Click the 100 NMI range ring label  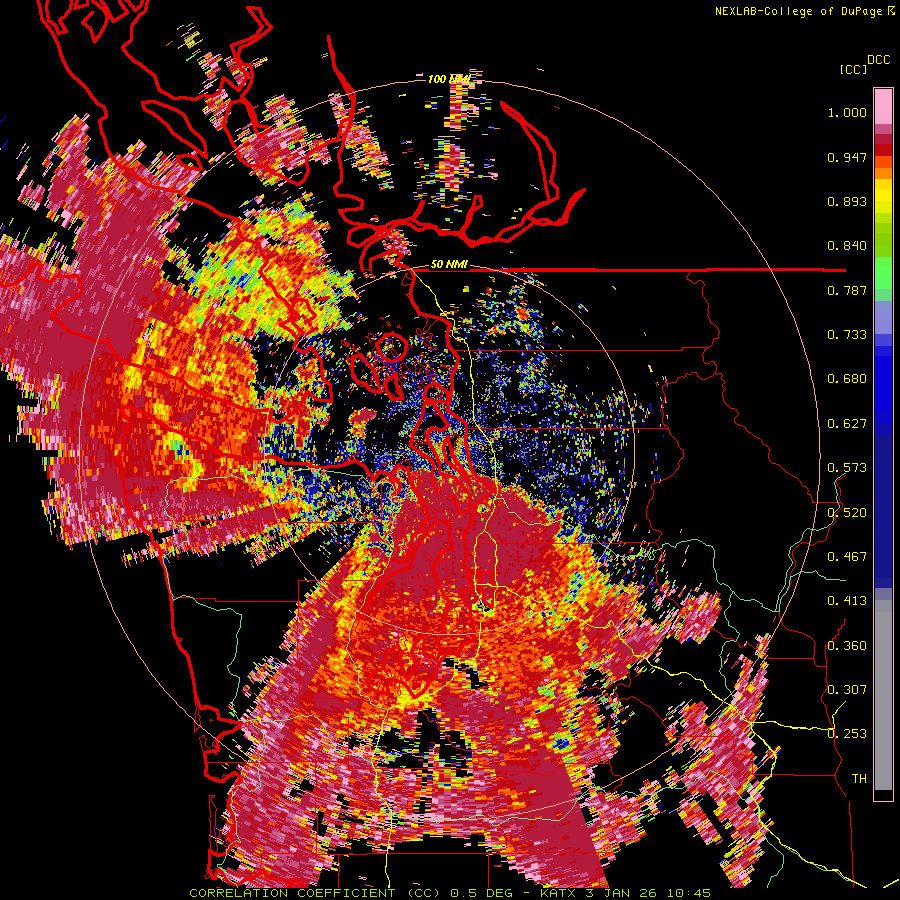[449, 79]
